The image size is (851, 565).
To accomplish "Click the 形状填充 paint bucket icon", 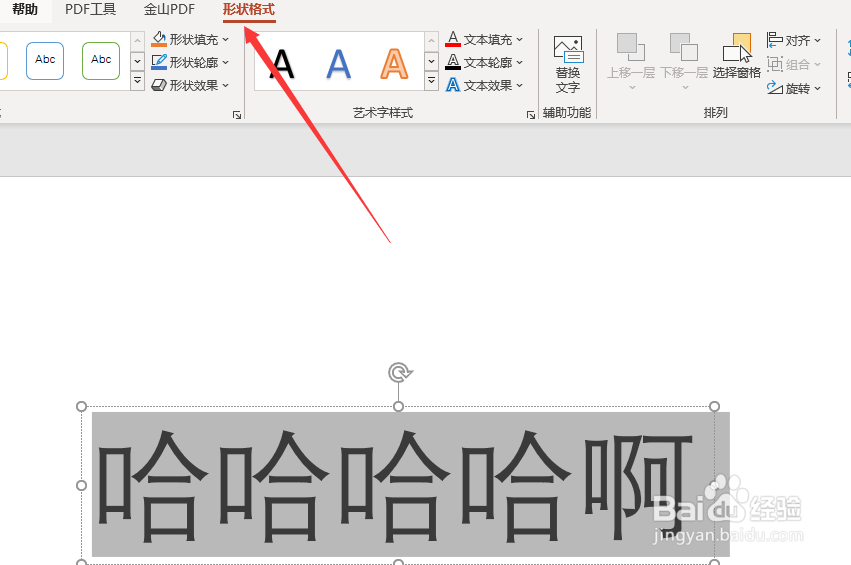I will pos(159,39).
